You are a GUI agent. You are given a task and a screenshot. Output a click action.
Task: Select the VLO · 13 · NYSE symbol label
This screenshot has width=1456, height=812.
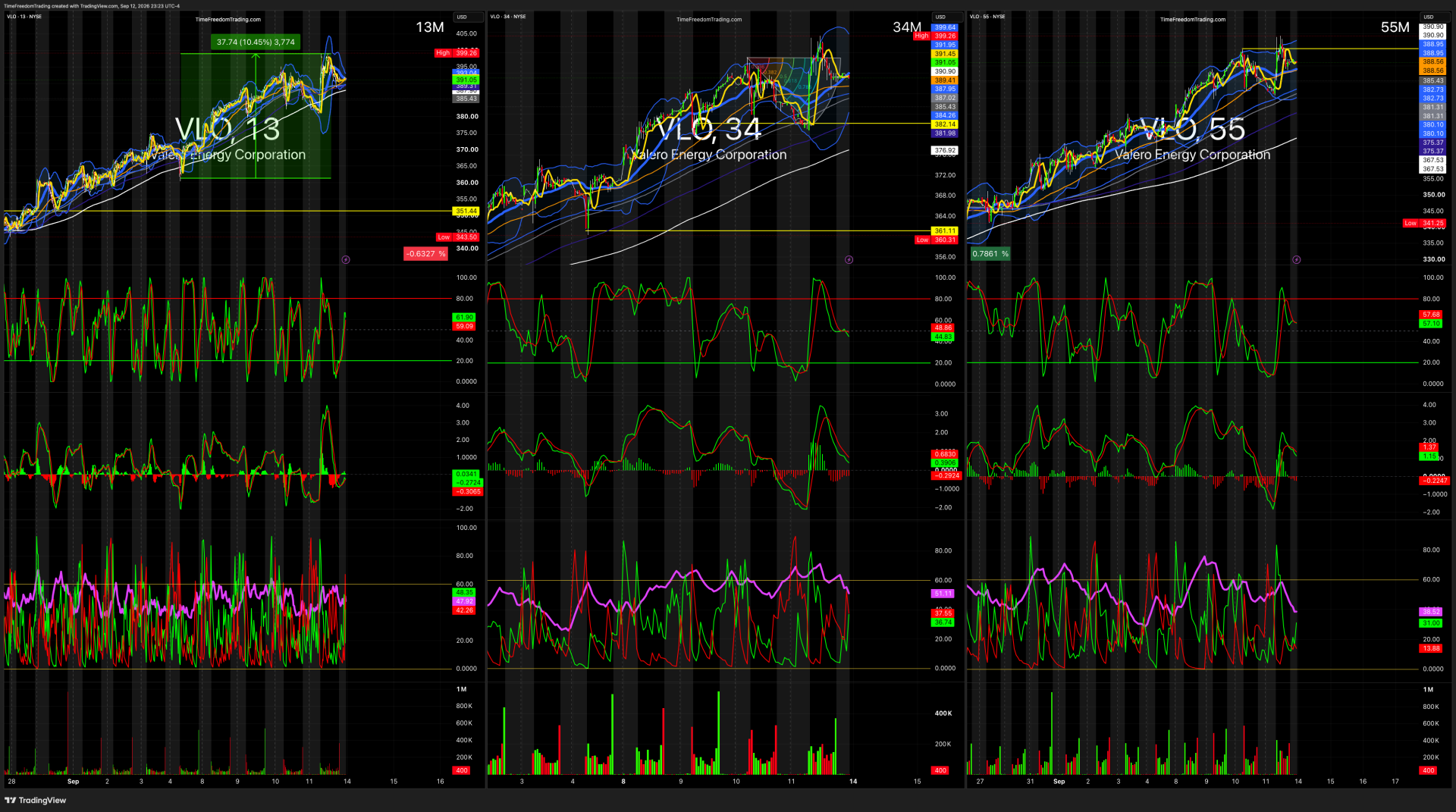24,17
